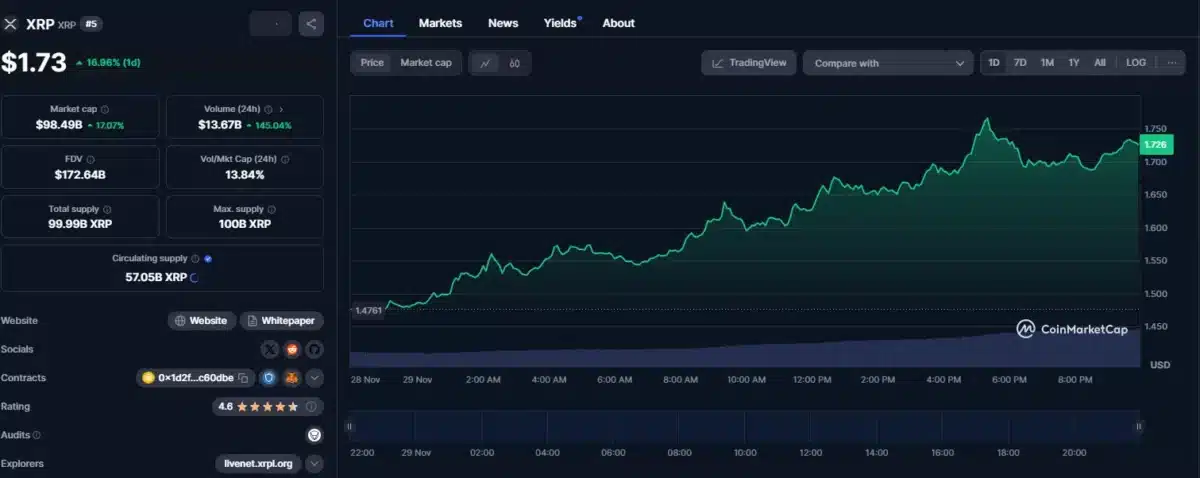Open Volume (24h) details arrow
This screenshot has width=1200, height=478.
click(281, 109)
